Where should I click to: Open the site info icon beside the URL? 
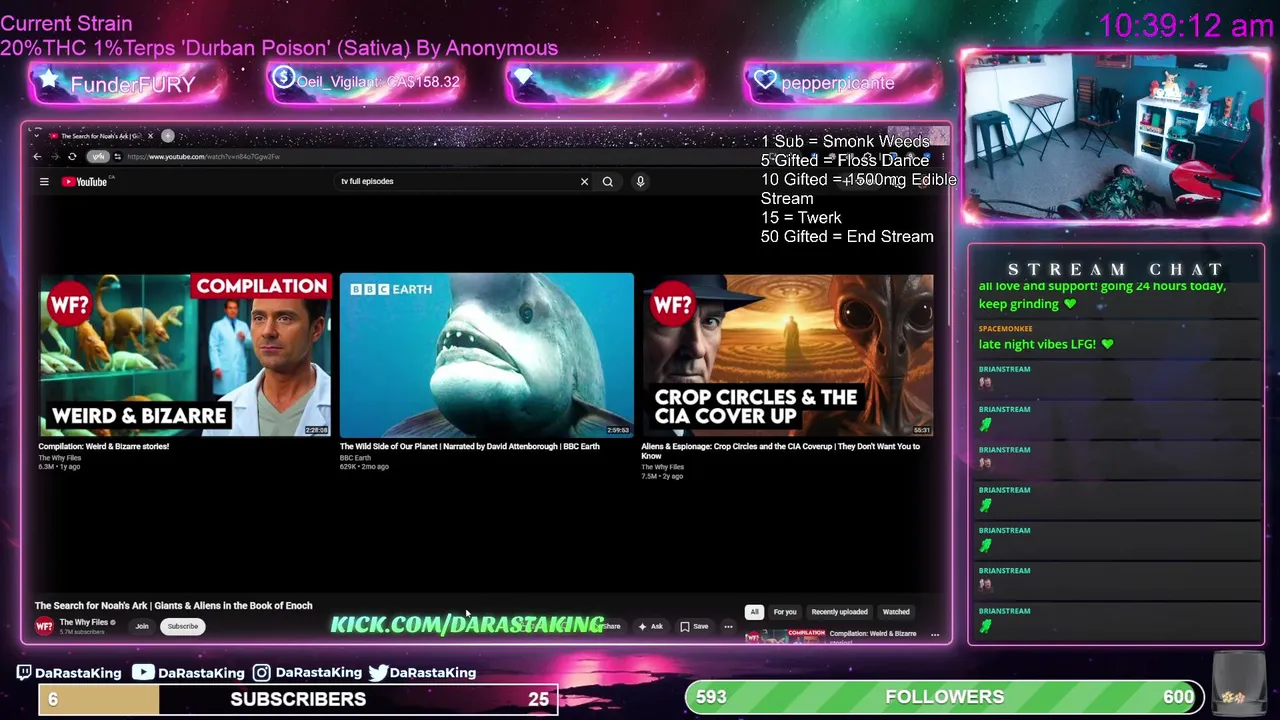(117, 157)
